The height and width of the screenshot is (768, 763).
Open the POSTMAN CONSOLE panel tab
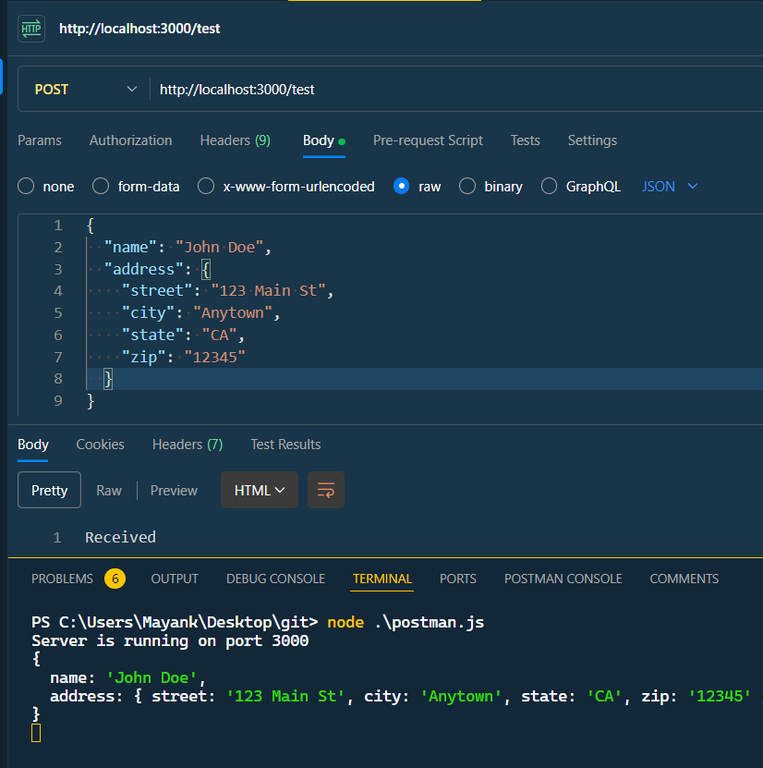563,578
